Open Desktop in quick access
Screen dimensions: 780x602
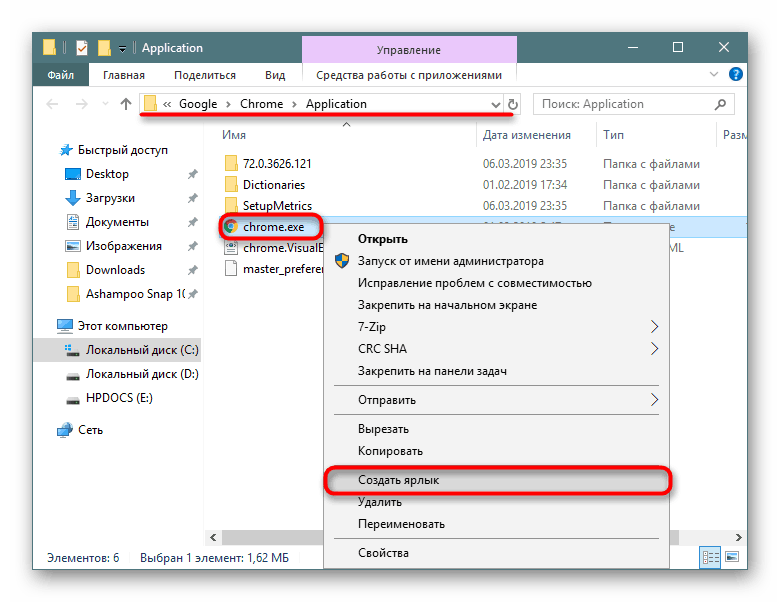click(107, 174)
